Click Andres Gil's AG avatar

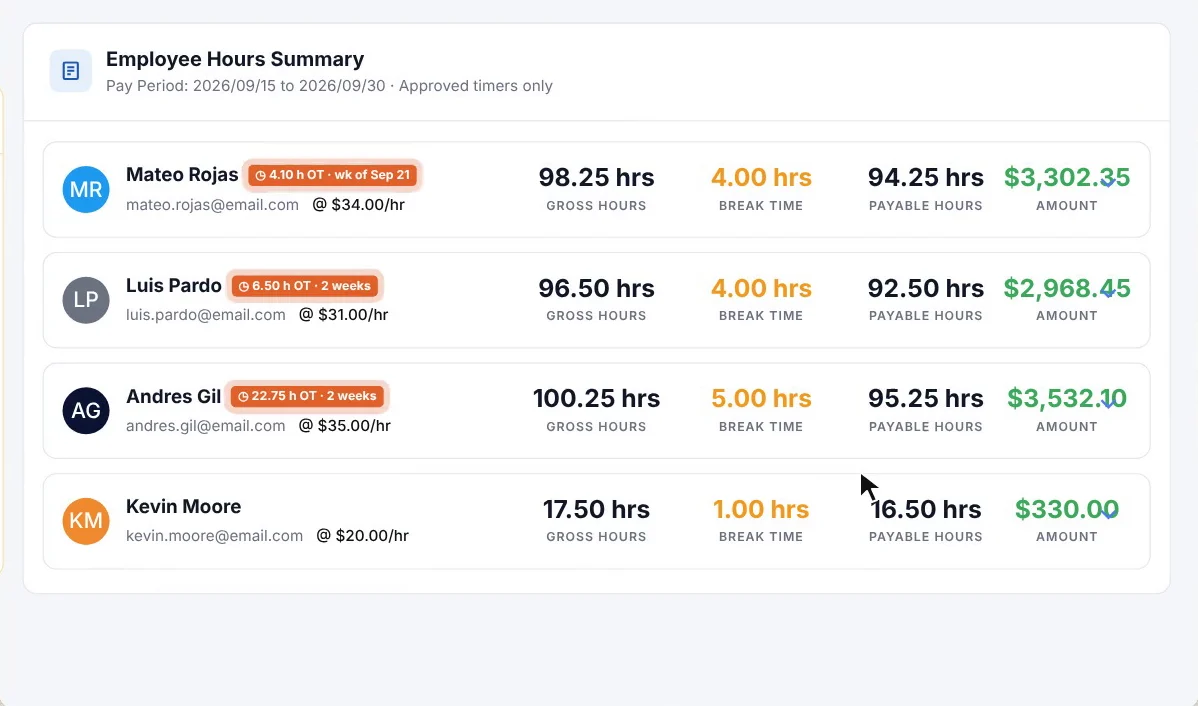pos(86,410)
